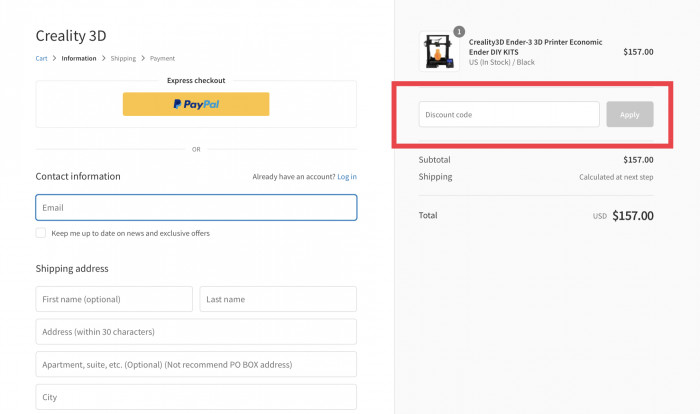Click the Apply discount button
This screenshot has width=700, height=414.
[629, 114]
